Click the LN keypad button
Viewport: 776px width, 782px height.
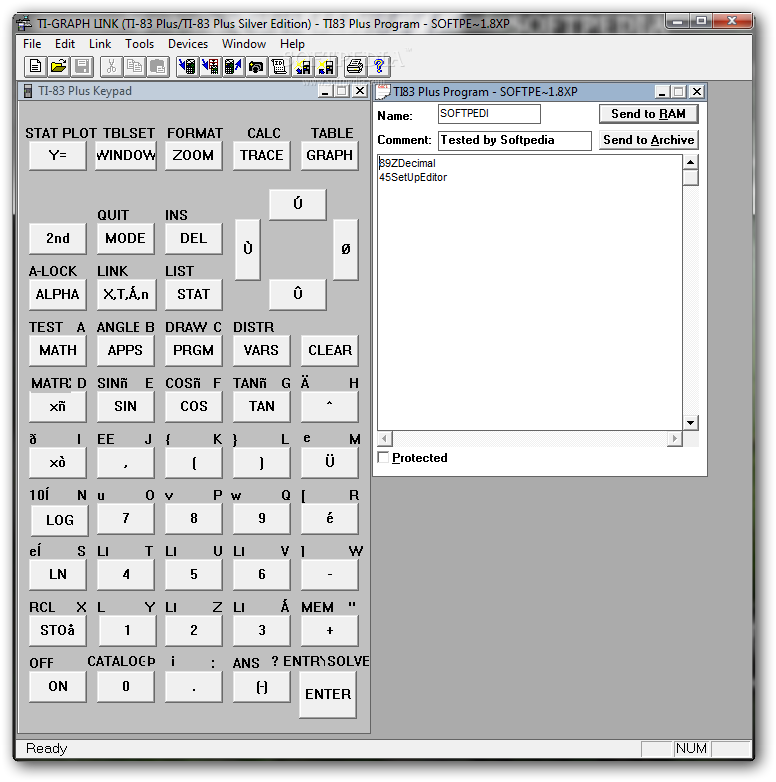(x=58, y=575)
